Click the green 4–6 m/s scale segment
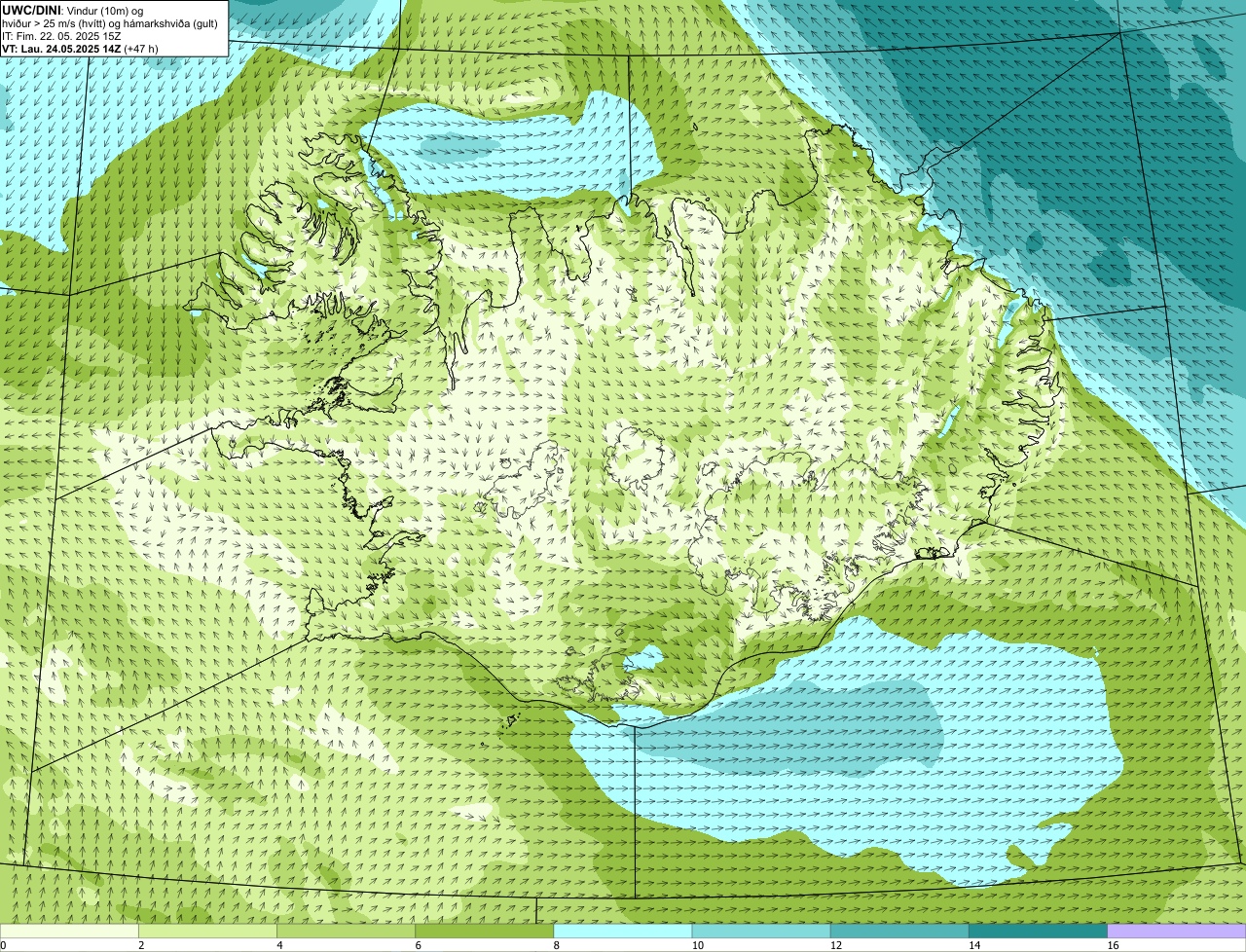This screenshot has width=1246, height=952. [346, 931]
